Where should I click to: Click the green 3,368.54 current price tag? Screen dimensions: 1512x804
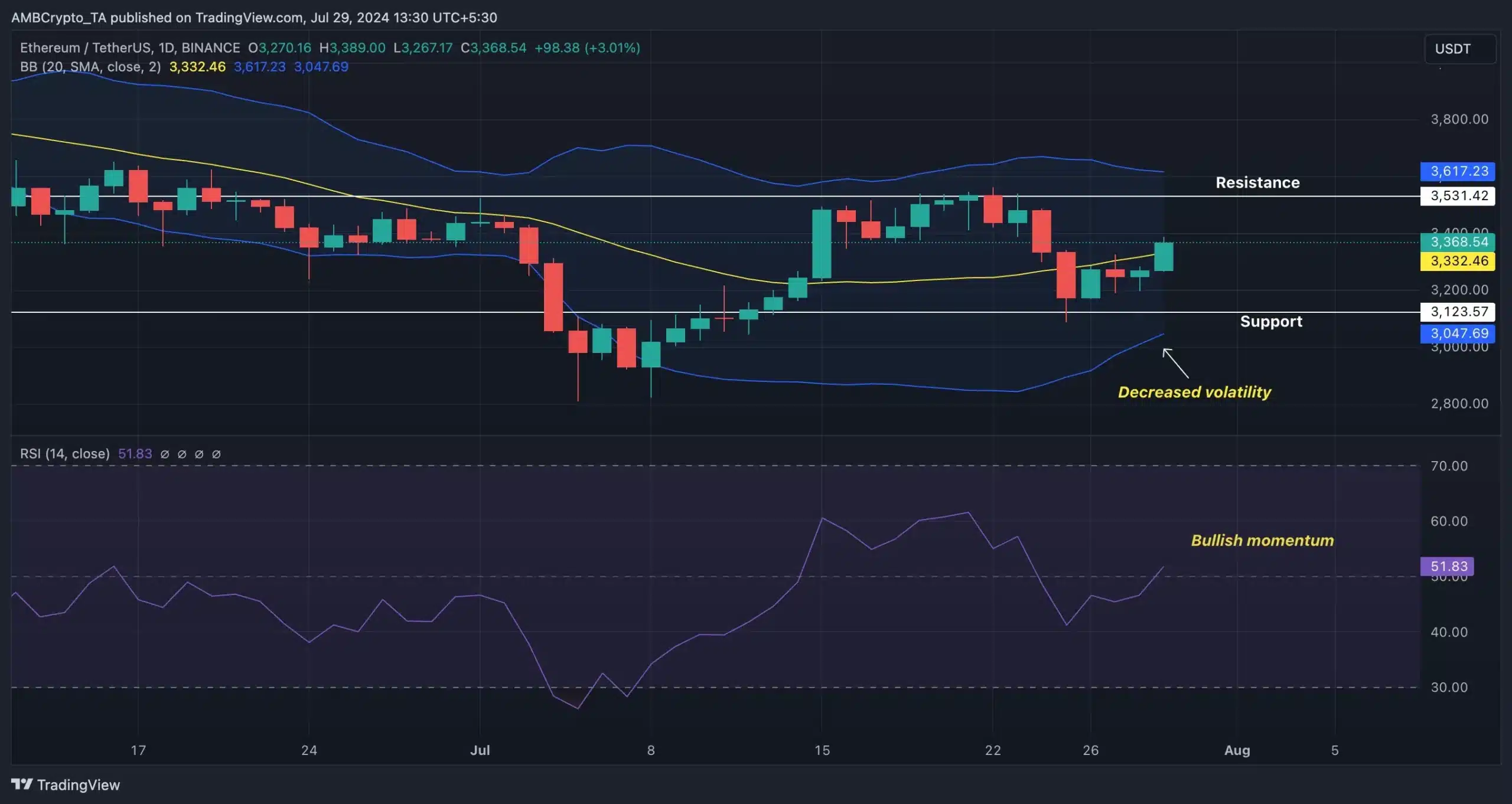pyautogui.click(x=1458, y=242)
